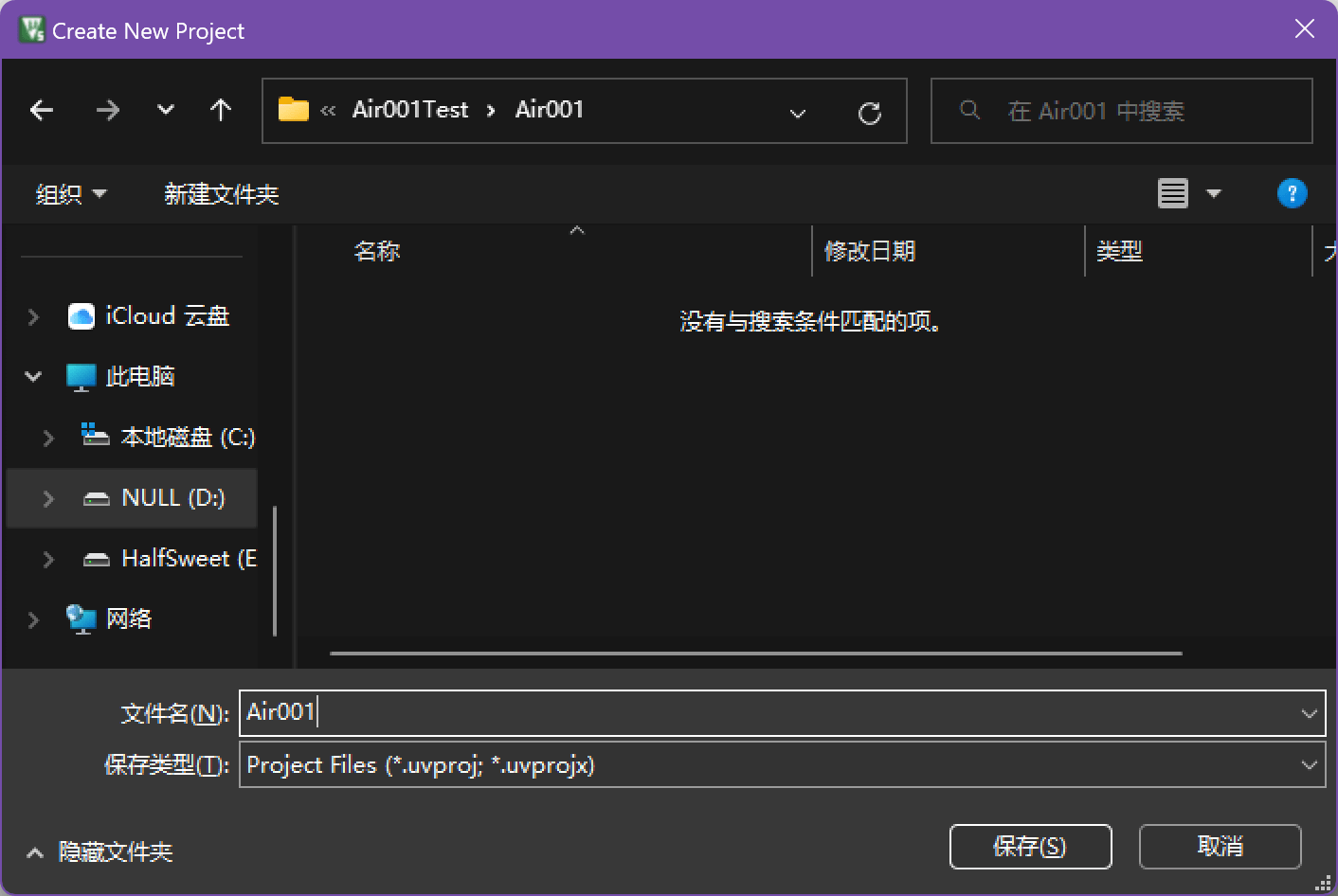Screen dimensions: 1338x896
Task: Click 新建文件夹 to create folder
Action: [221, 194]
